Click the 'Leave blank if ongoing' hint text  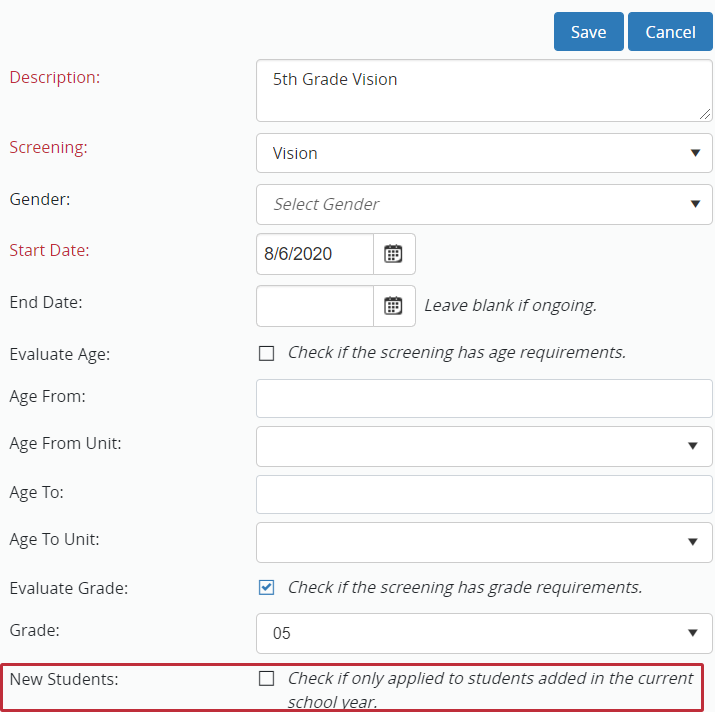[510, 306]
